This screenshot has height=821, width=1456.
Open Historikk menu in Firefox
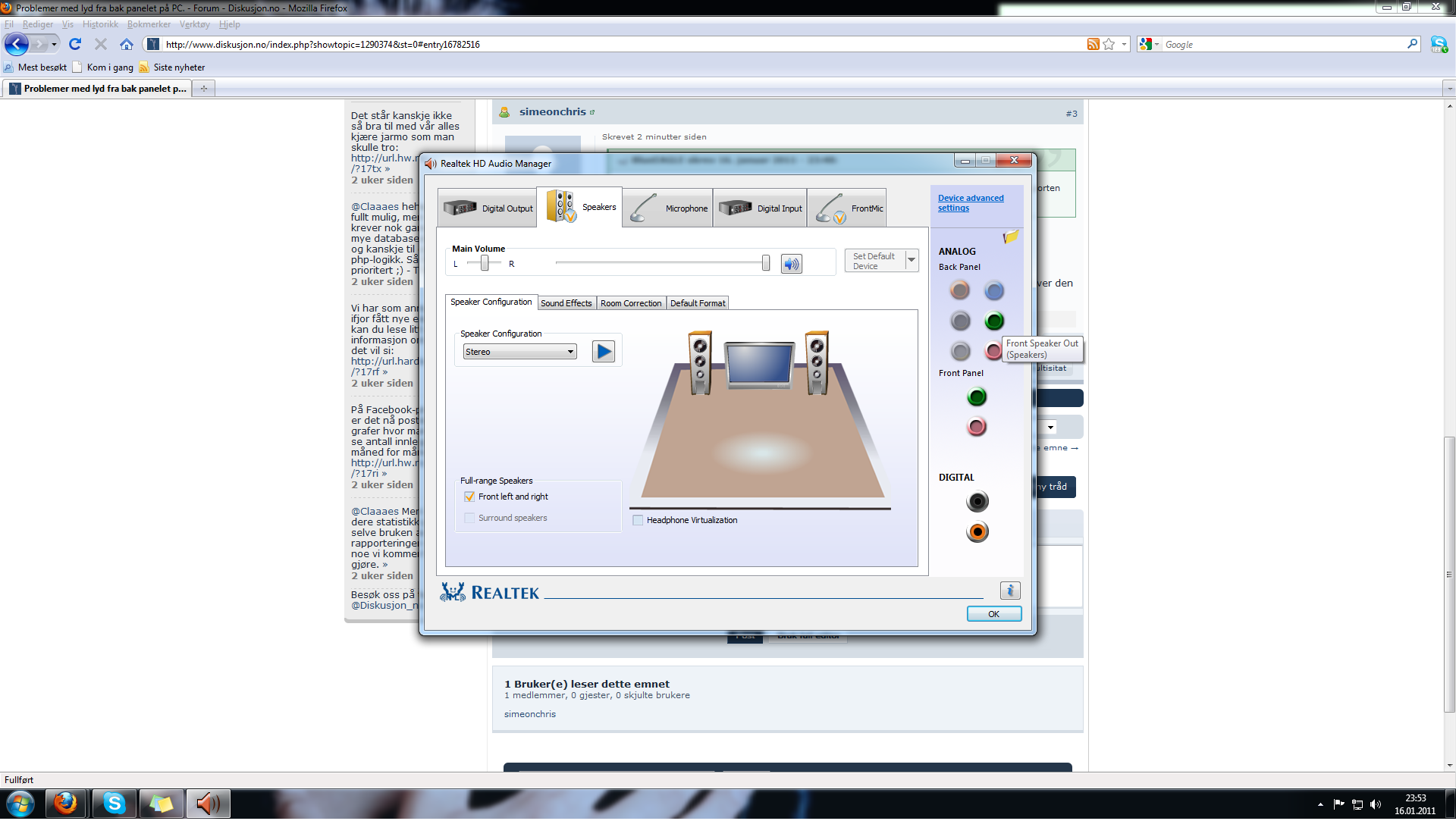pyautogui.click(x=100, y=24)
